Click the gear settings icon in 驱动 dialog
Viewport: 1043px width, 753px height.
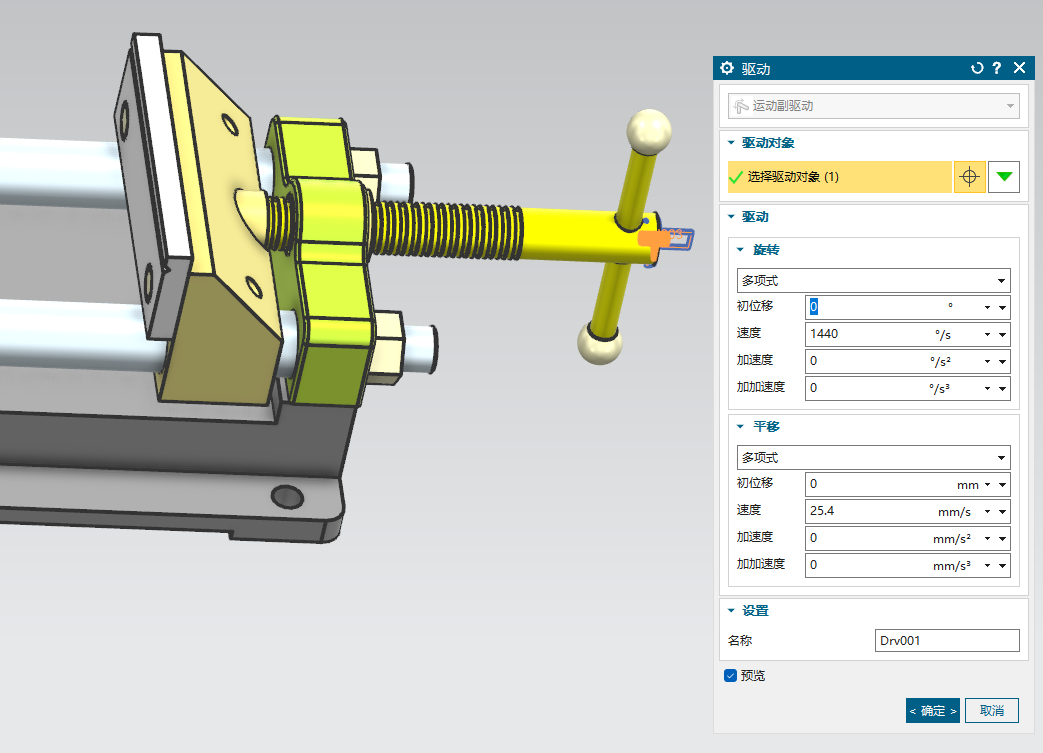tap(727, 68)
